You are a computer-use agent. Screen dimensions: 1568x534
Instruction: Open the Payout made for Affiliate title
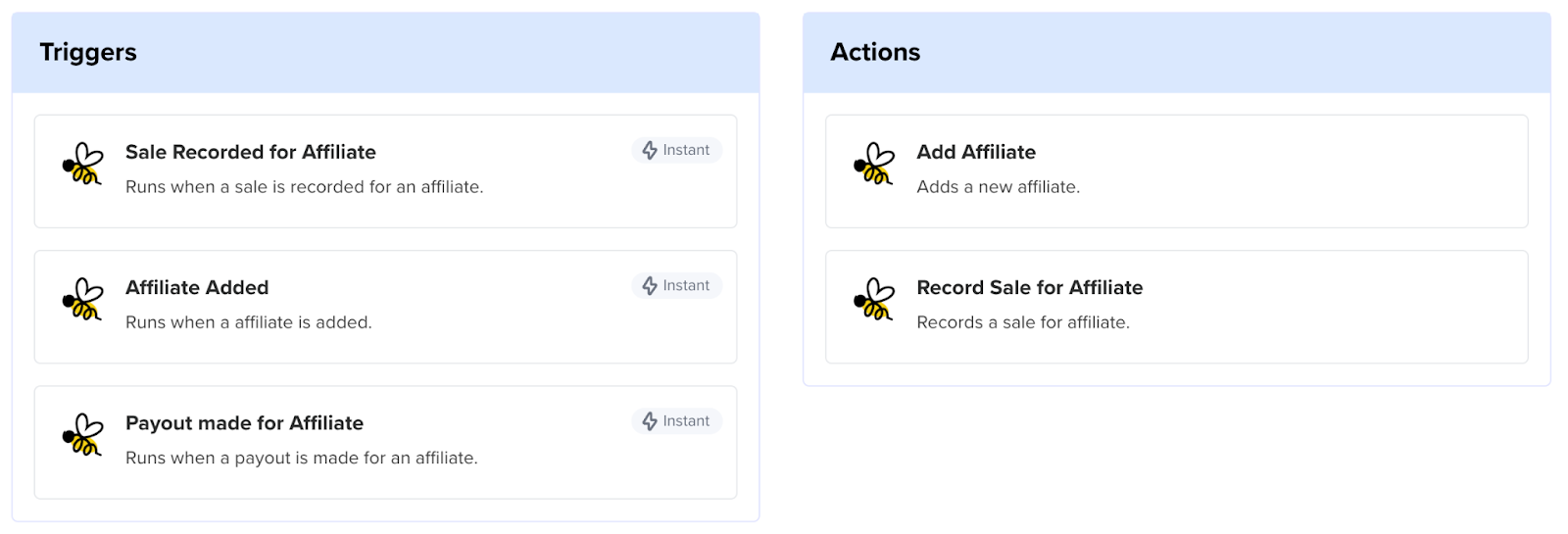(244, 423)
